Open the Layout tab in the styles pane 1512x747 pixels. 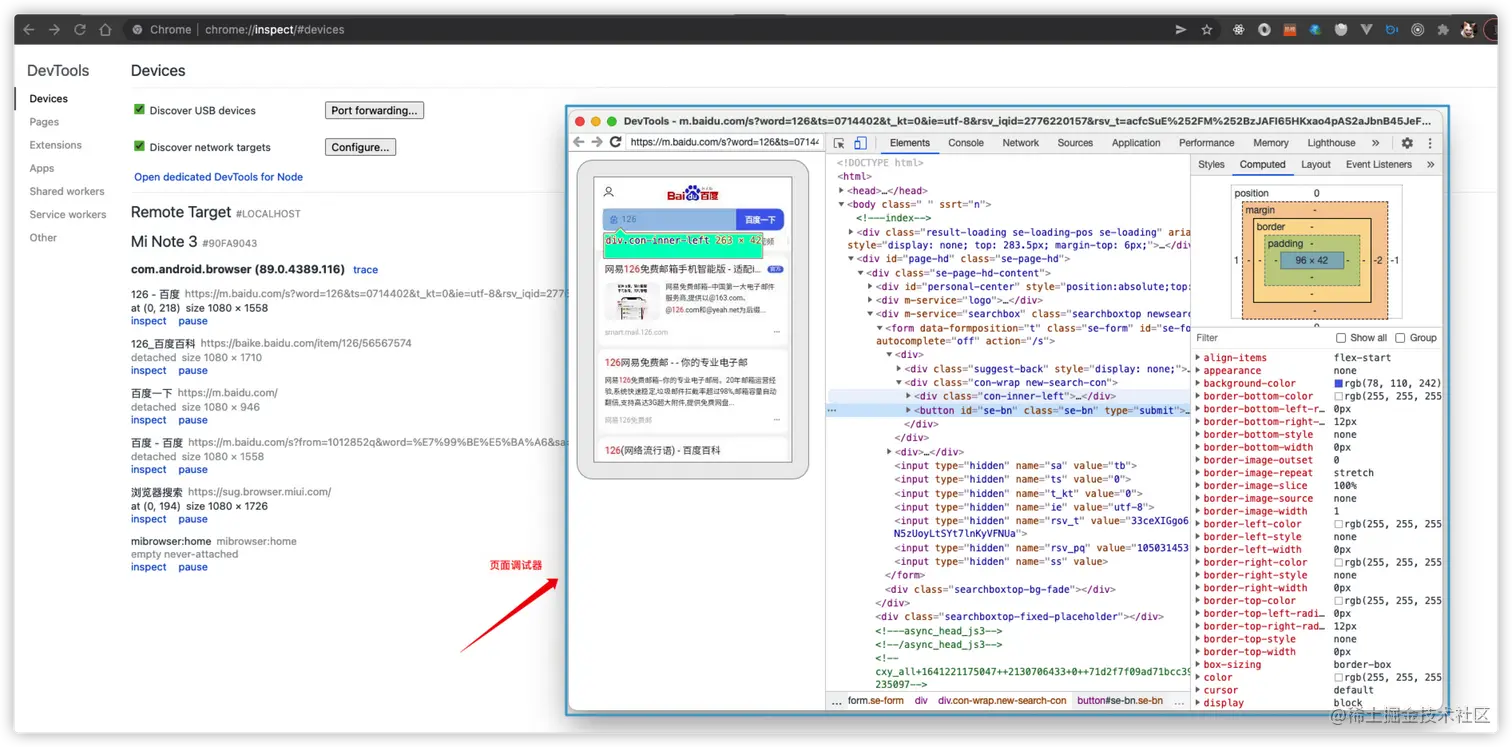point(1316,164)
